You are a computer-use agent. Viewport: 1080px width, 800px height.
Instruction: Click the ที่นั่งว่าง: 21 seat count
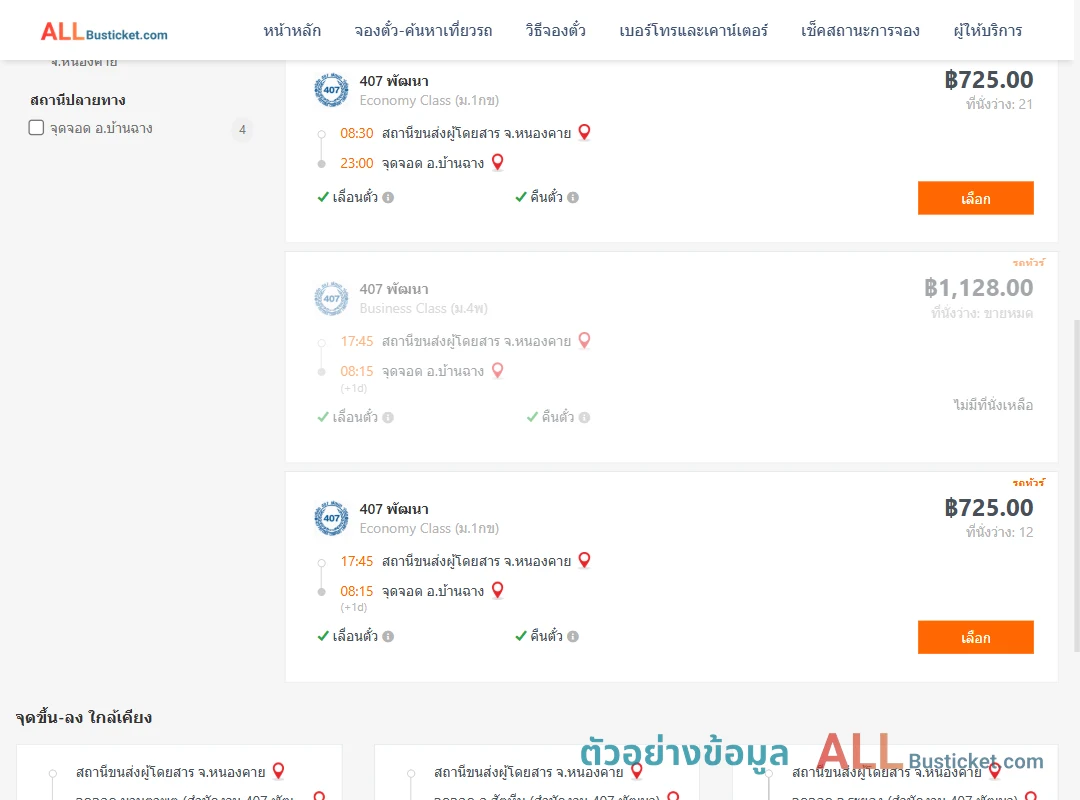999,105
